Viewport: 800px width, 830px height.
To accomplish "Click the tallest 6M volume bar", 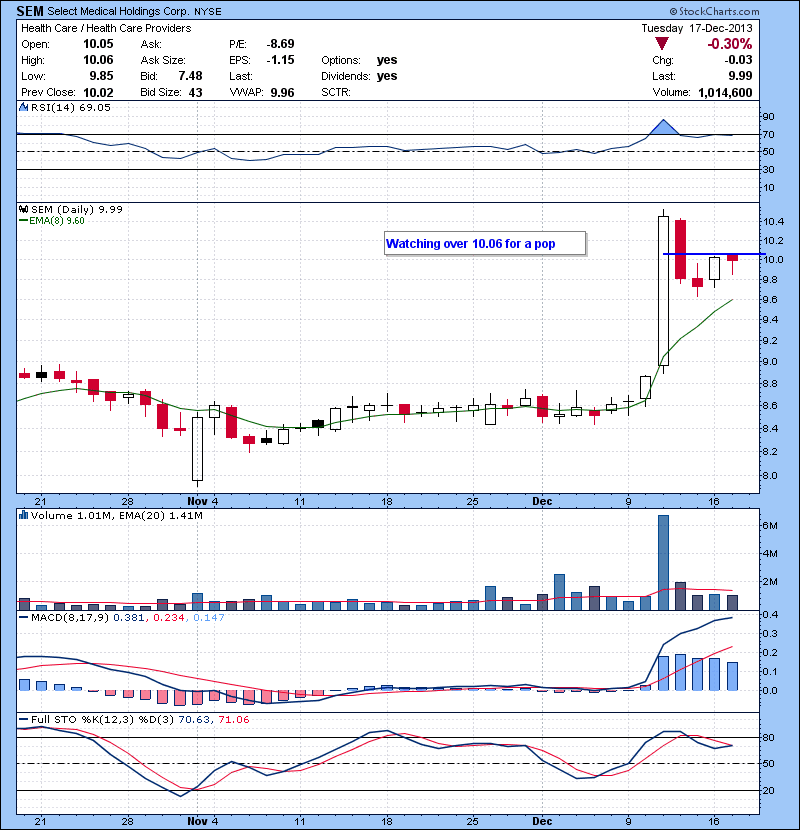I will click(x=663, y=563).
